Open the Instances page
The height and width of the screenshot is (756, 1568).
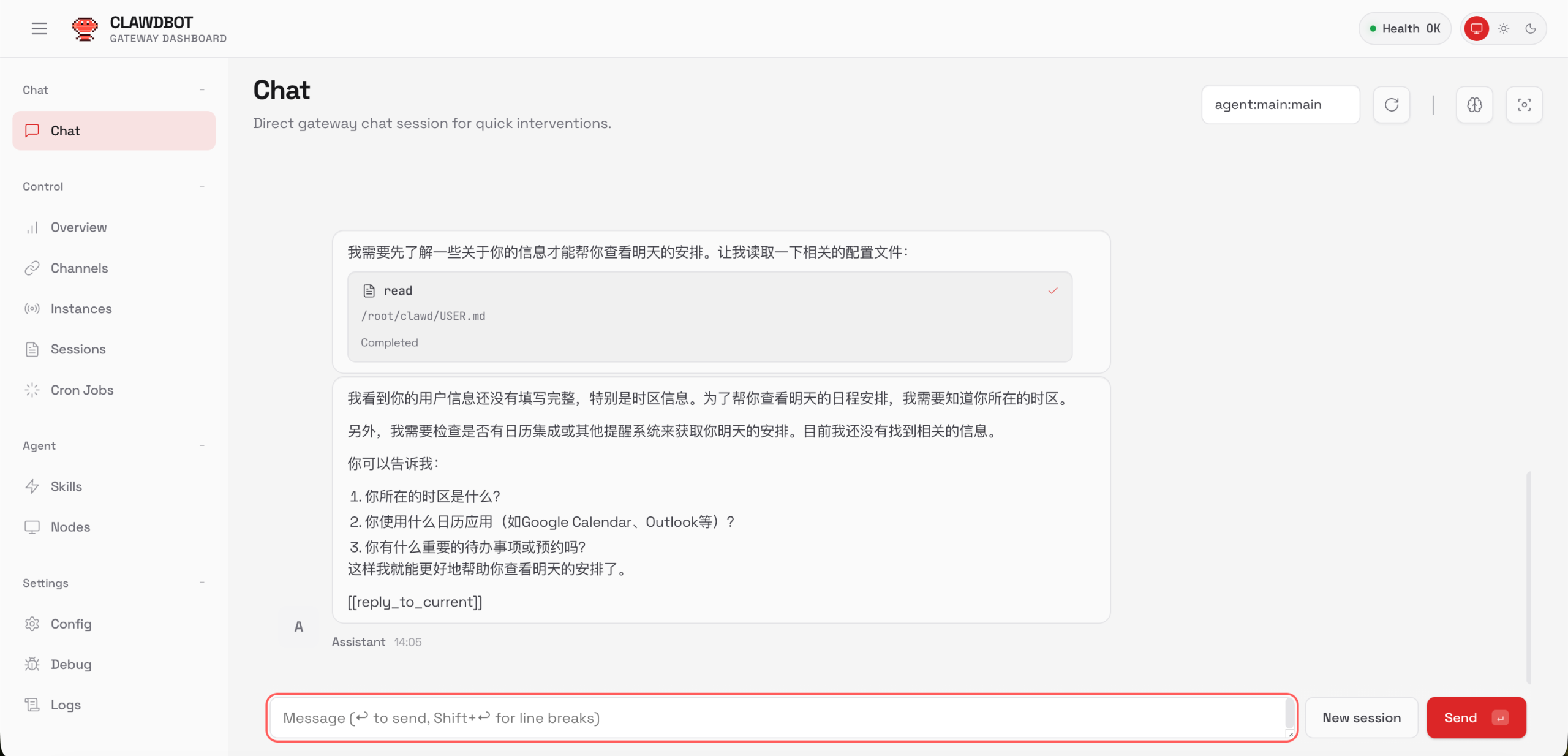point(81,309)
